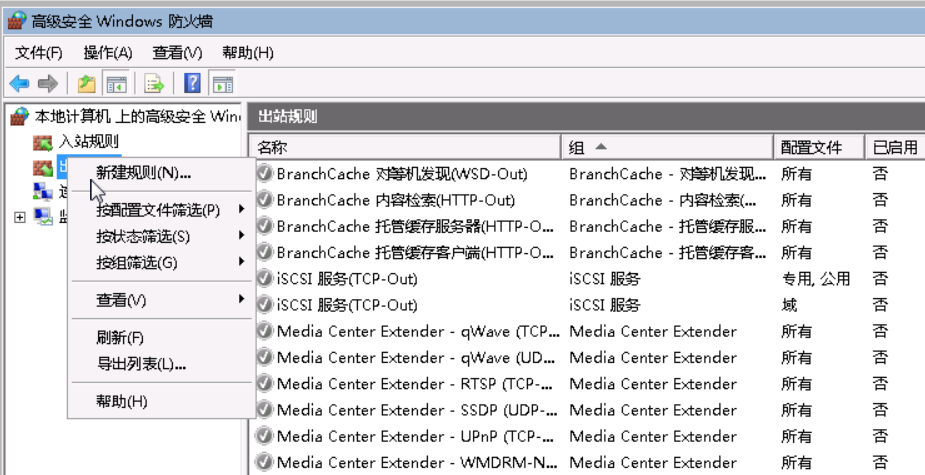This screenshot has height=475, width=925.
Task: Open the 查看(V) submenu arrow in the context menu
Action: pyautogui.click(x=241, y=299)
